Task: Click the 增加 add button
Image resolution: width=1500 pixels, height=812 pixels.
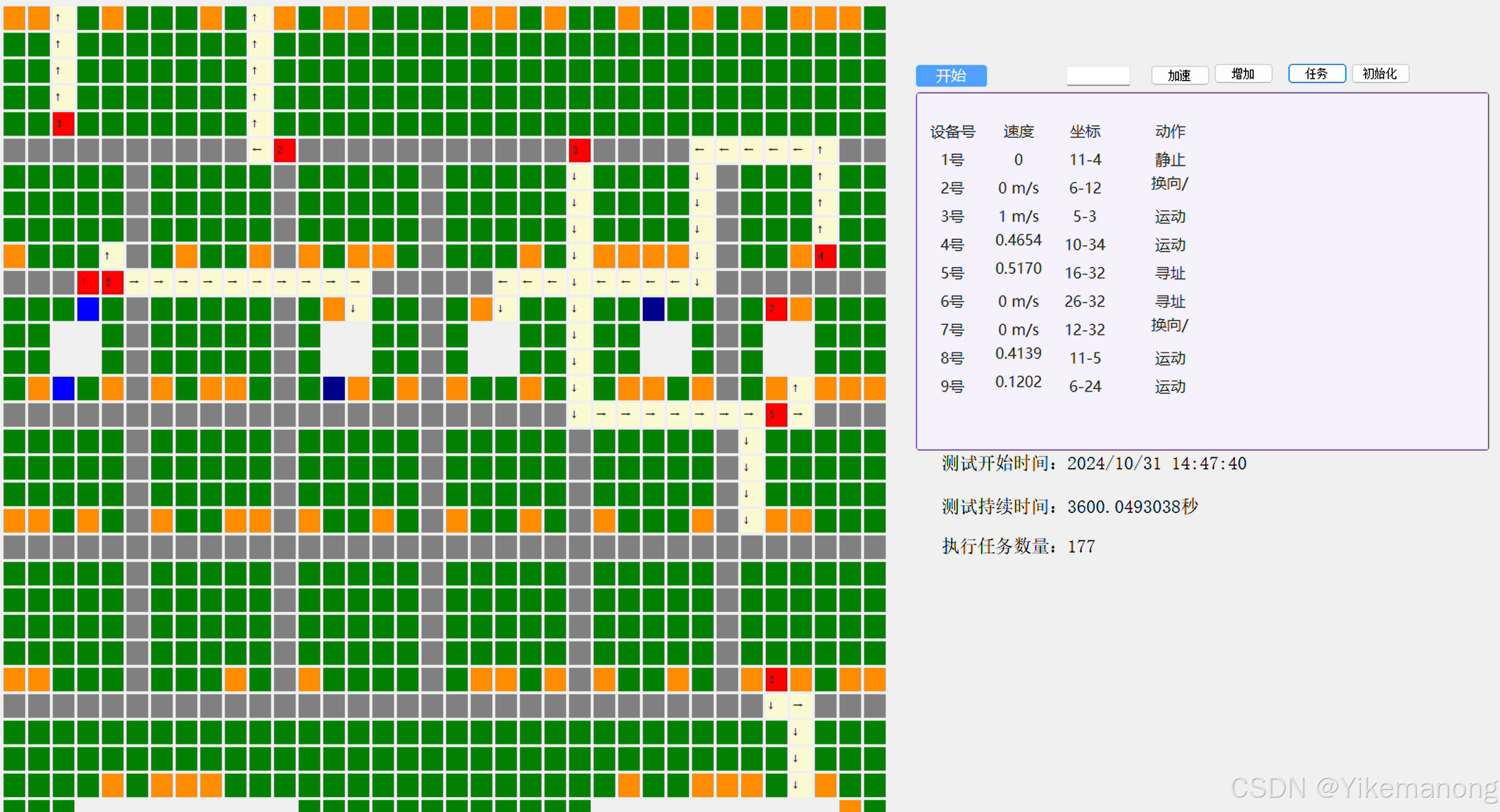Action: coord(1243,74)
